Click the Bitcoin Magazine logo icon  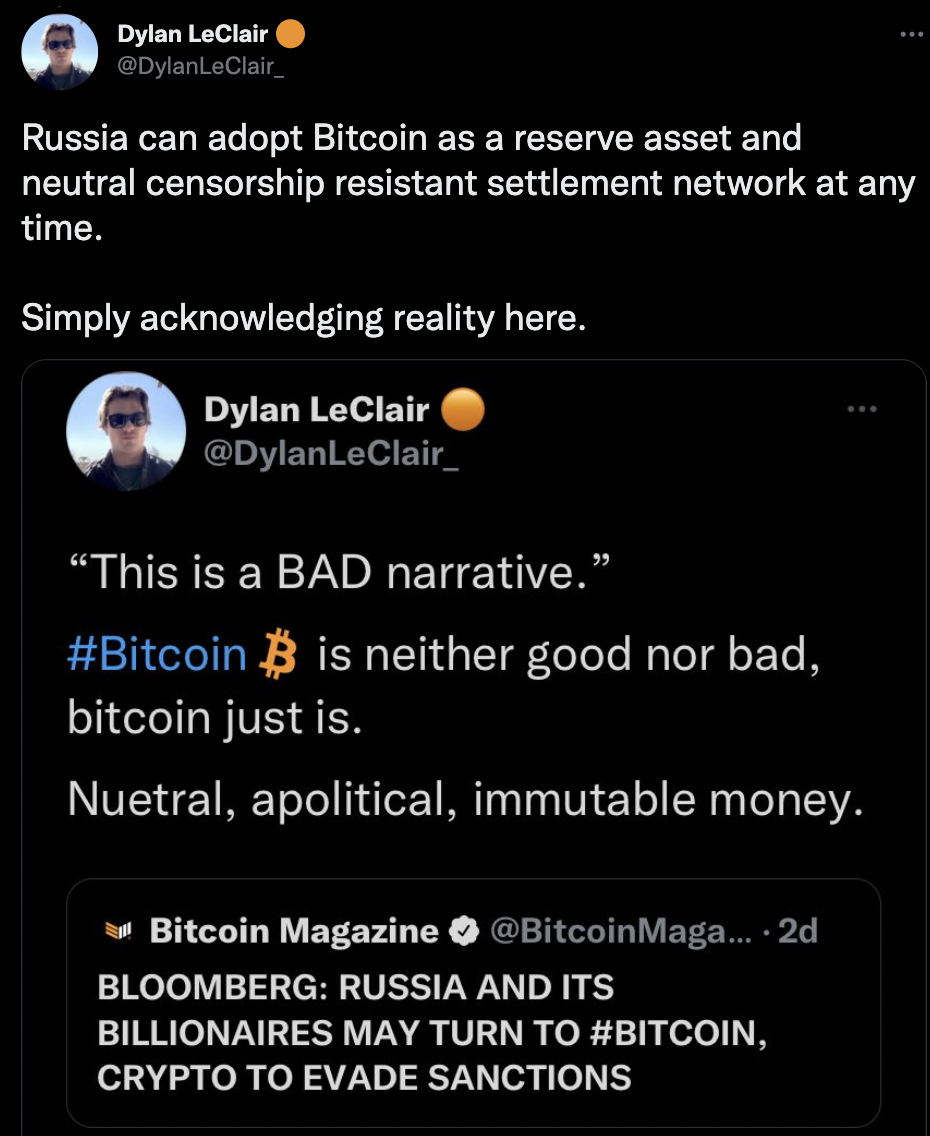coord(118,932)
